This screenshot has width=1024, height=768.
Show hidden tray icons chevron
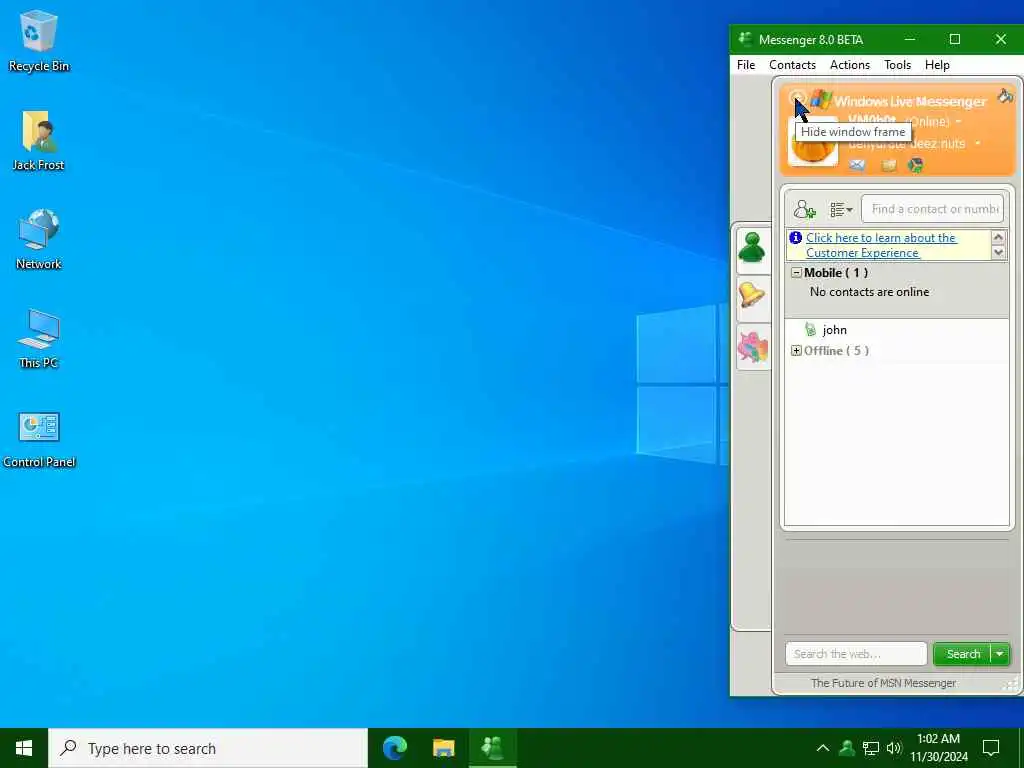(823, 748)
